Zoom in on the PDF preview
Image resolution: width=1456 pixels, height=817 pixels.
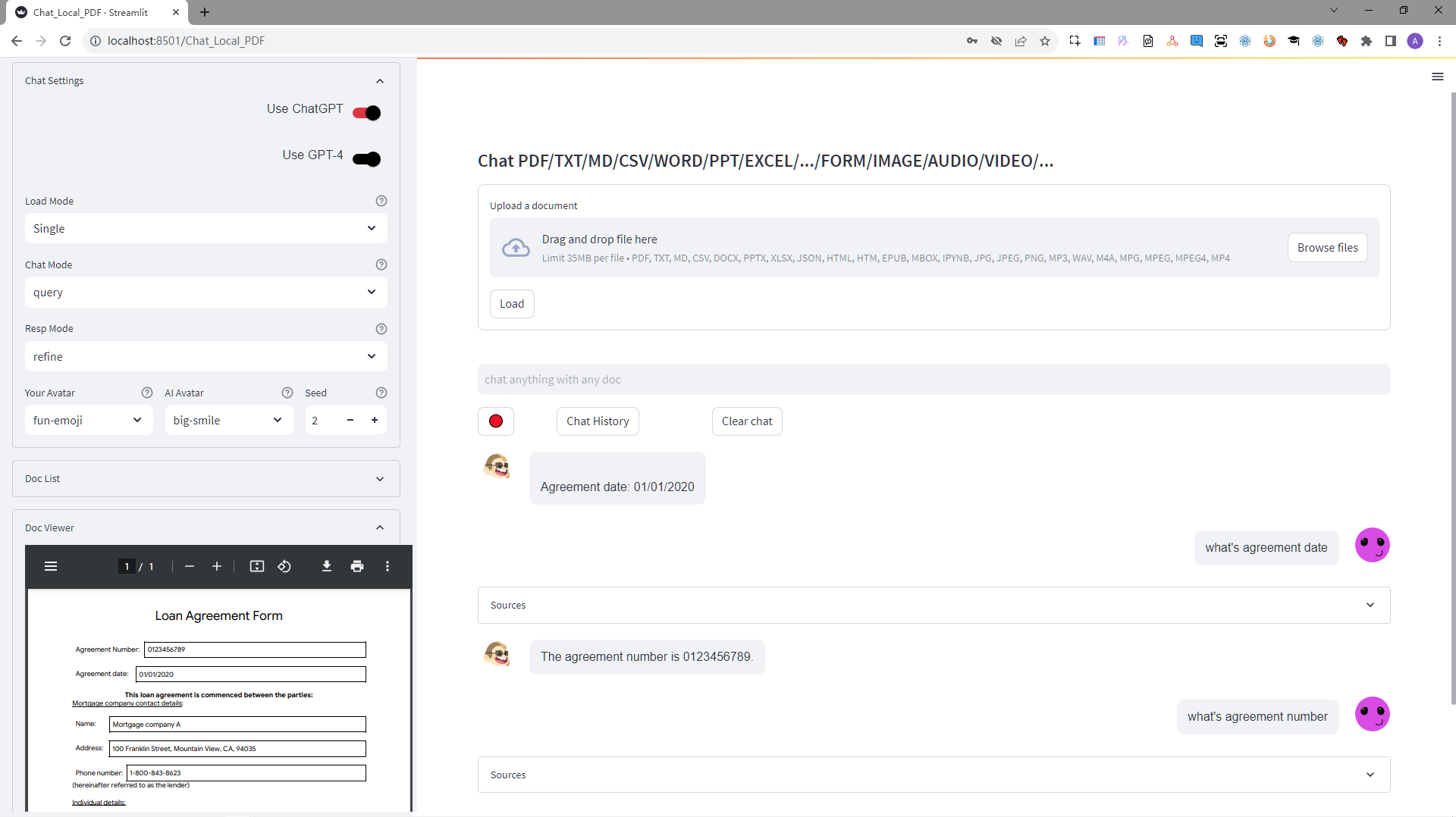(217, 566)
